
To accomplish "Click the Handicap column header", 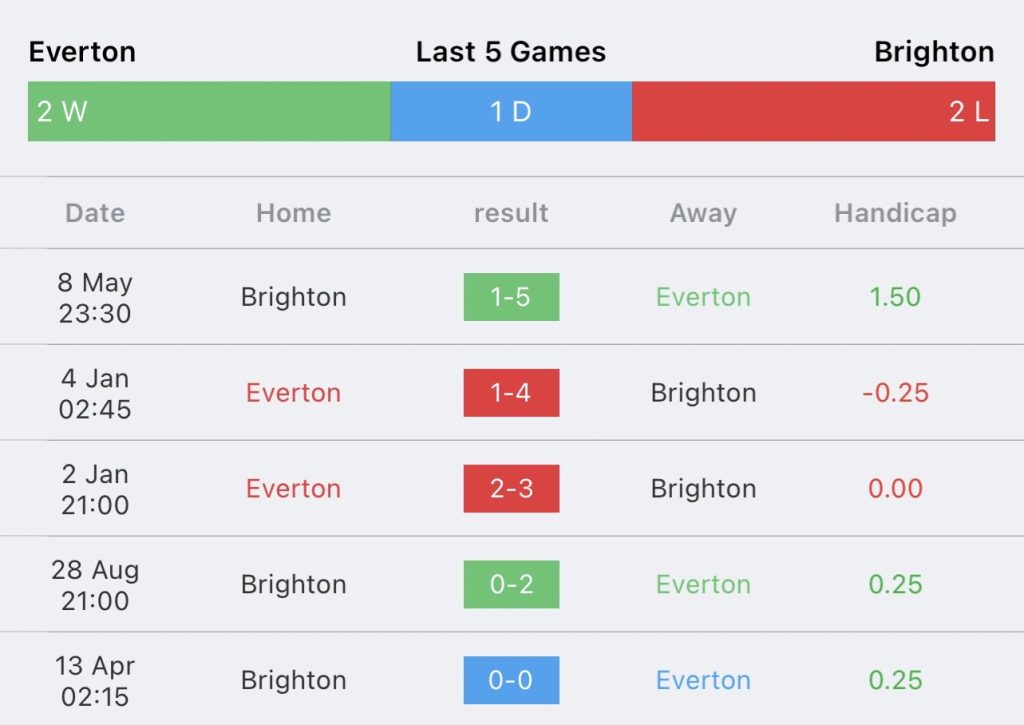I will (x=895, y=213).
